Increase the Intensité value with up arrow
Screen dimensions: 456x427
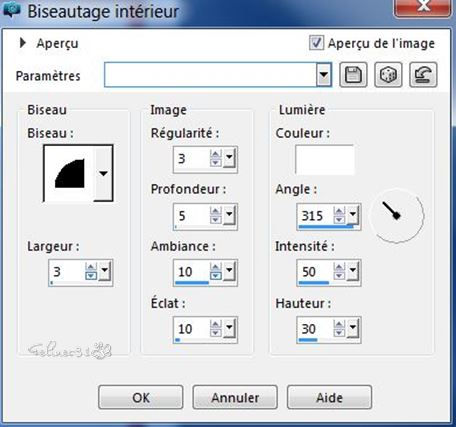pos(339,267)
